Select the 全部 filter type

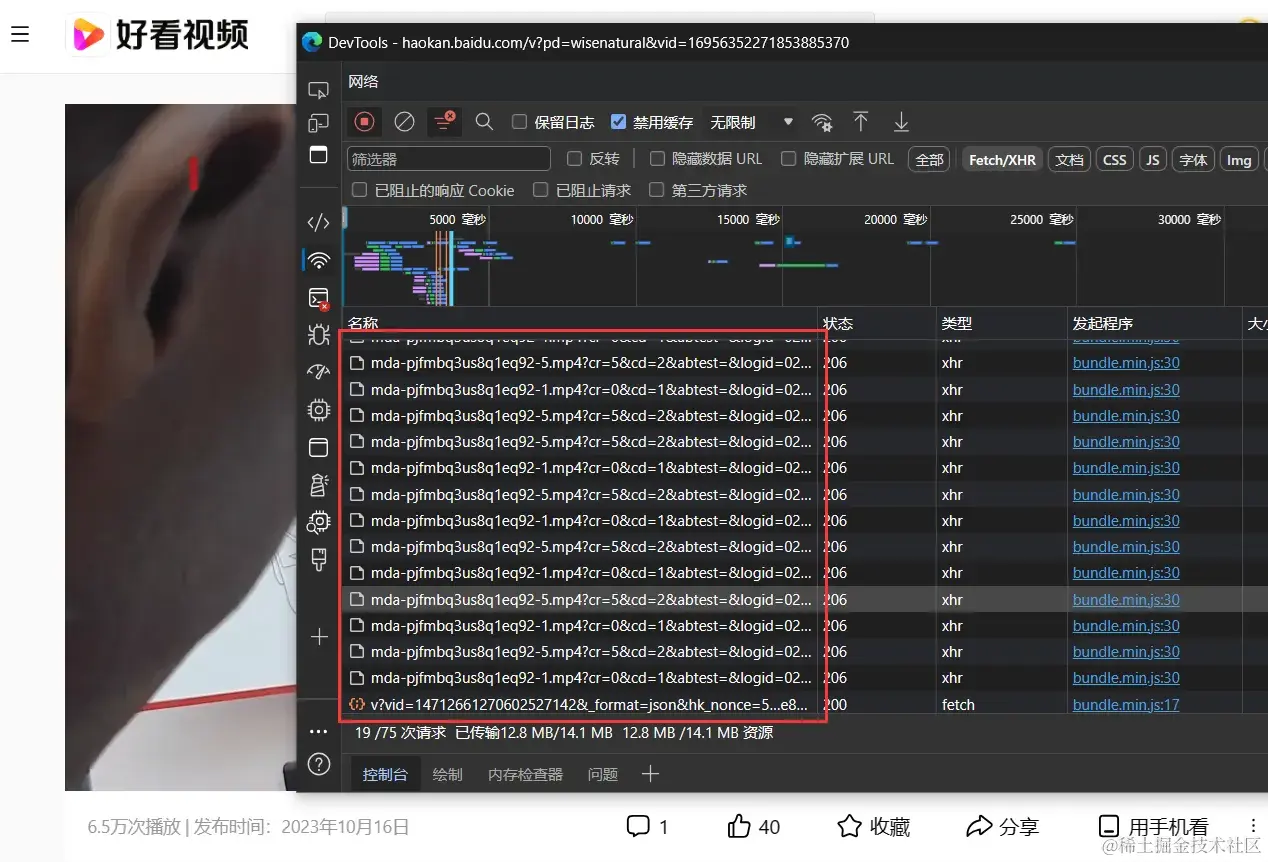pos(929,159)
